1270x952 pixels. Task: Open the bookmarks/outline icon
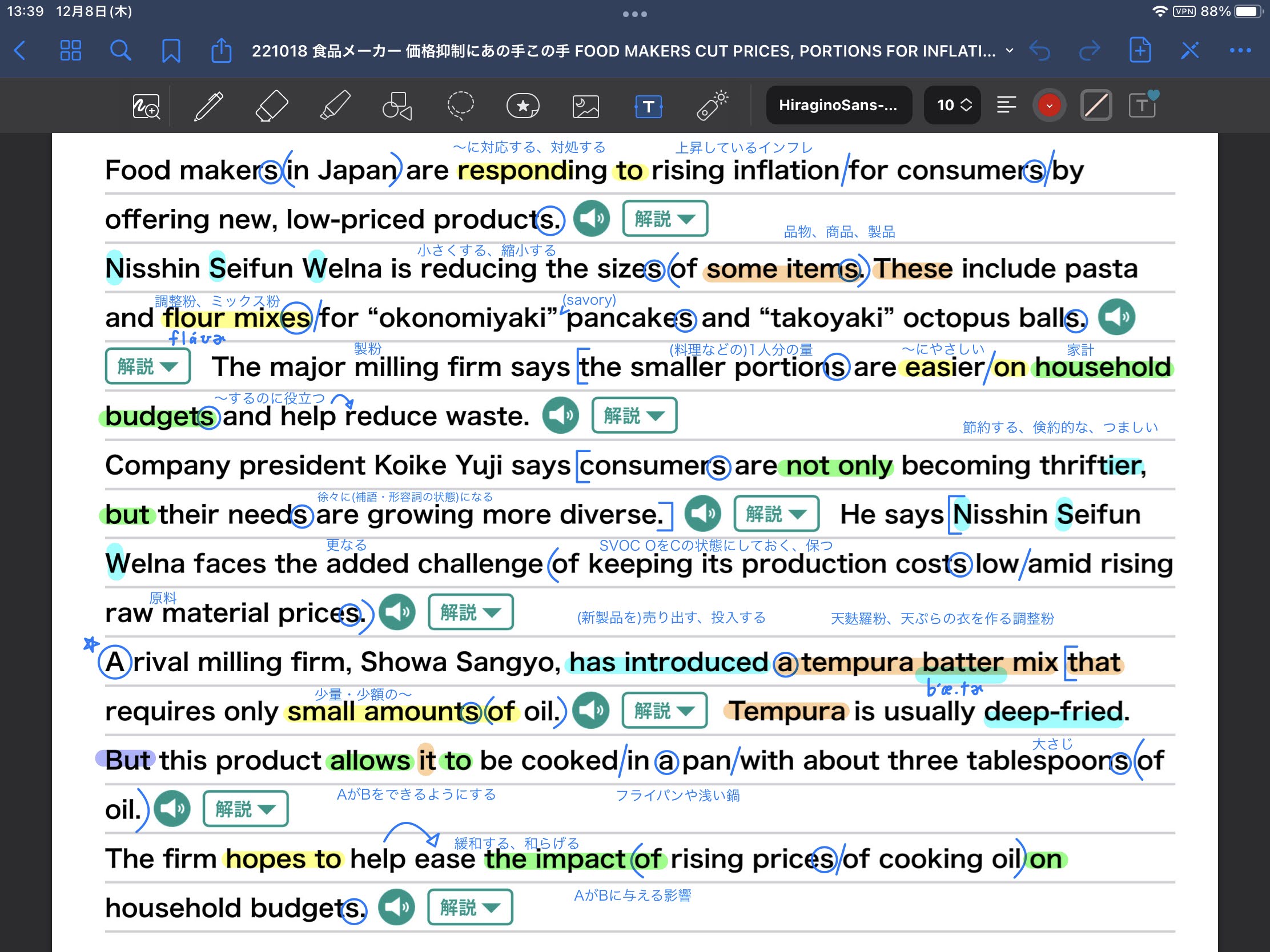point(171,50)
